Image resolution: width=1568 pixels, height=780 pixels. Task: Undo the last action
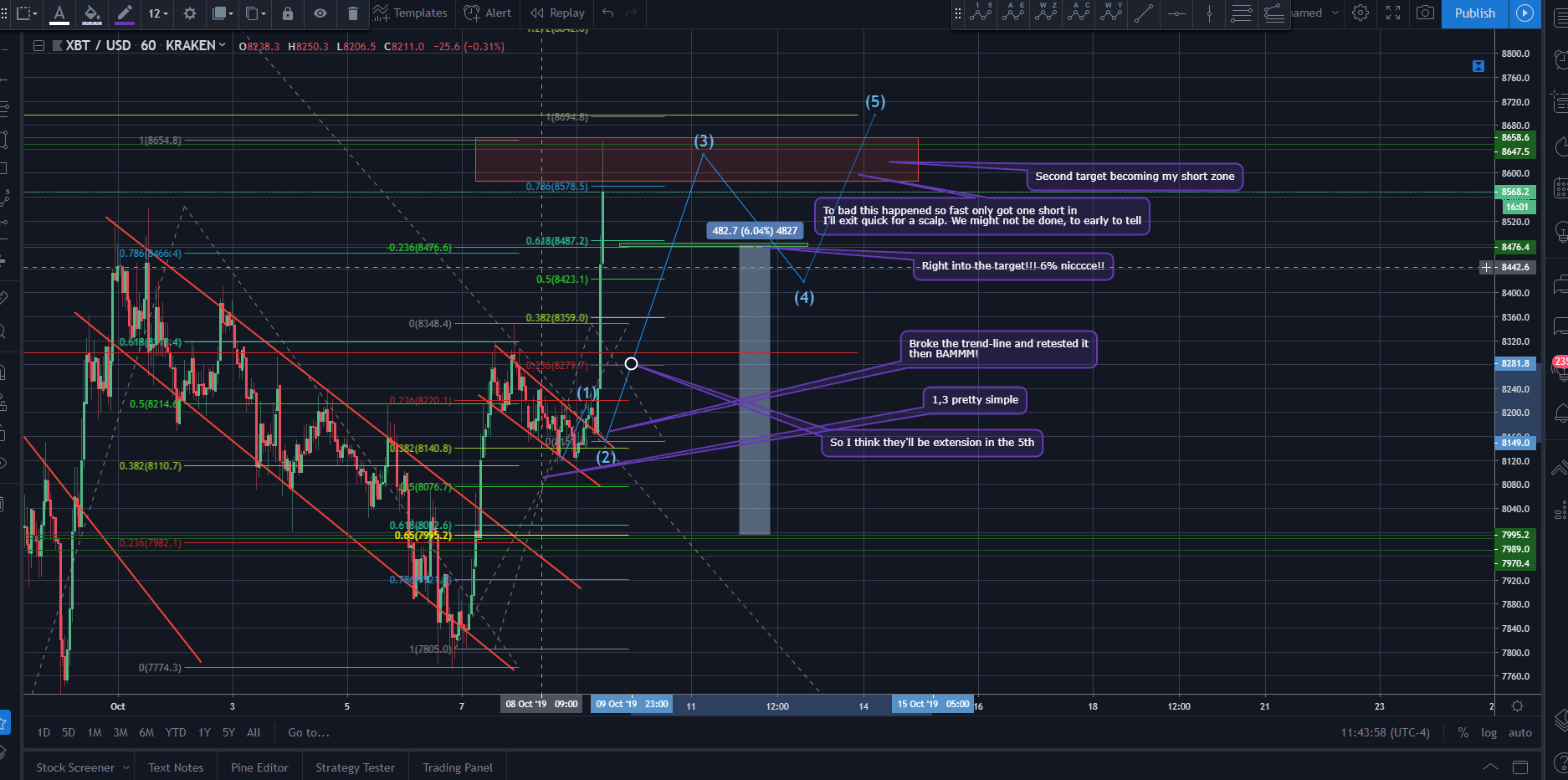tap(608, 13)
